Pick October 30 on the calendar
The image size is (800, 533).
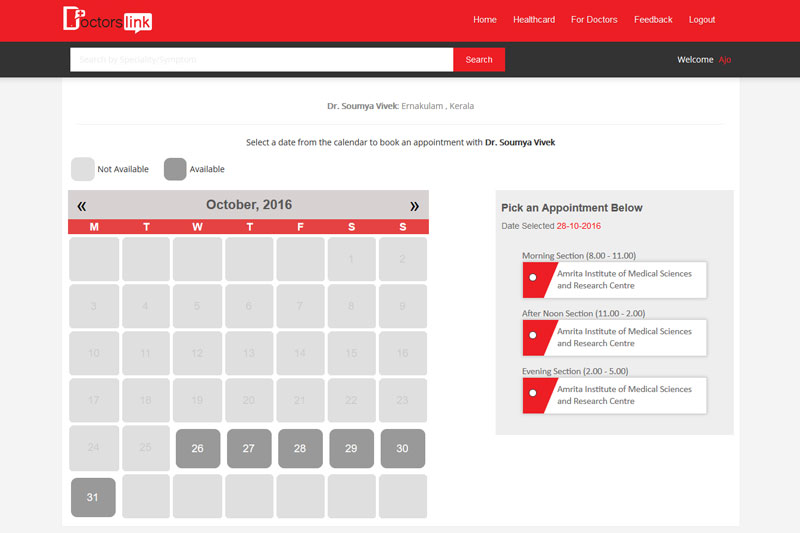[x=402, y=449]
